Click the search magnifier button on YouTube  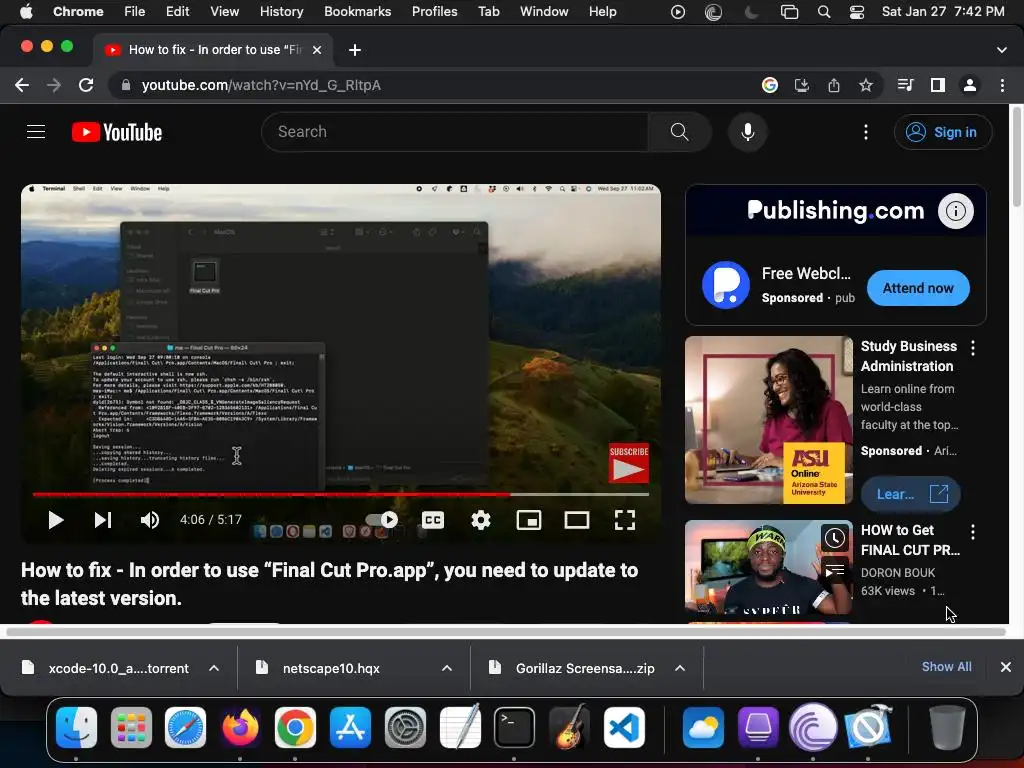[x=679, y=132]
